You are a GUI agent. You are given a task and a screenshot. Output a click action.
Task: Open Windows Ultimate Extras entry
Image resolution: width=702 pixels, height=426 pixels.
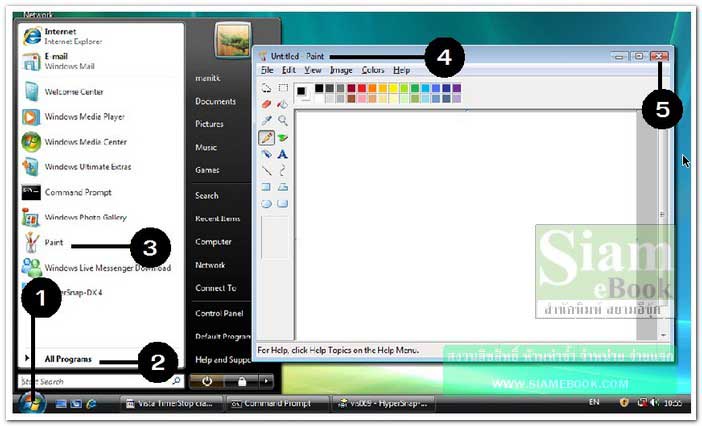tap(77, 167)
